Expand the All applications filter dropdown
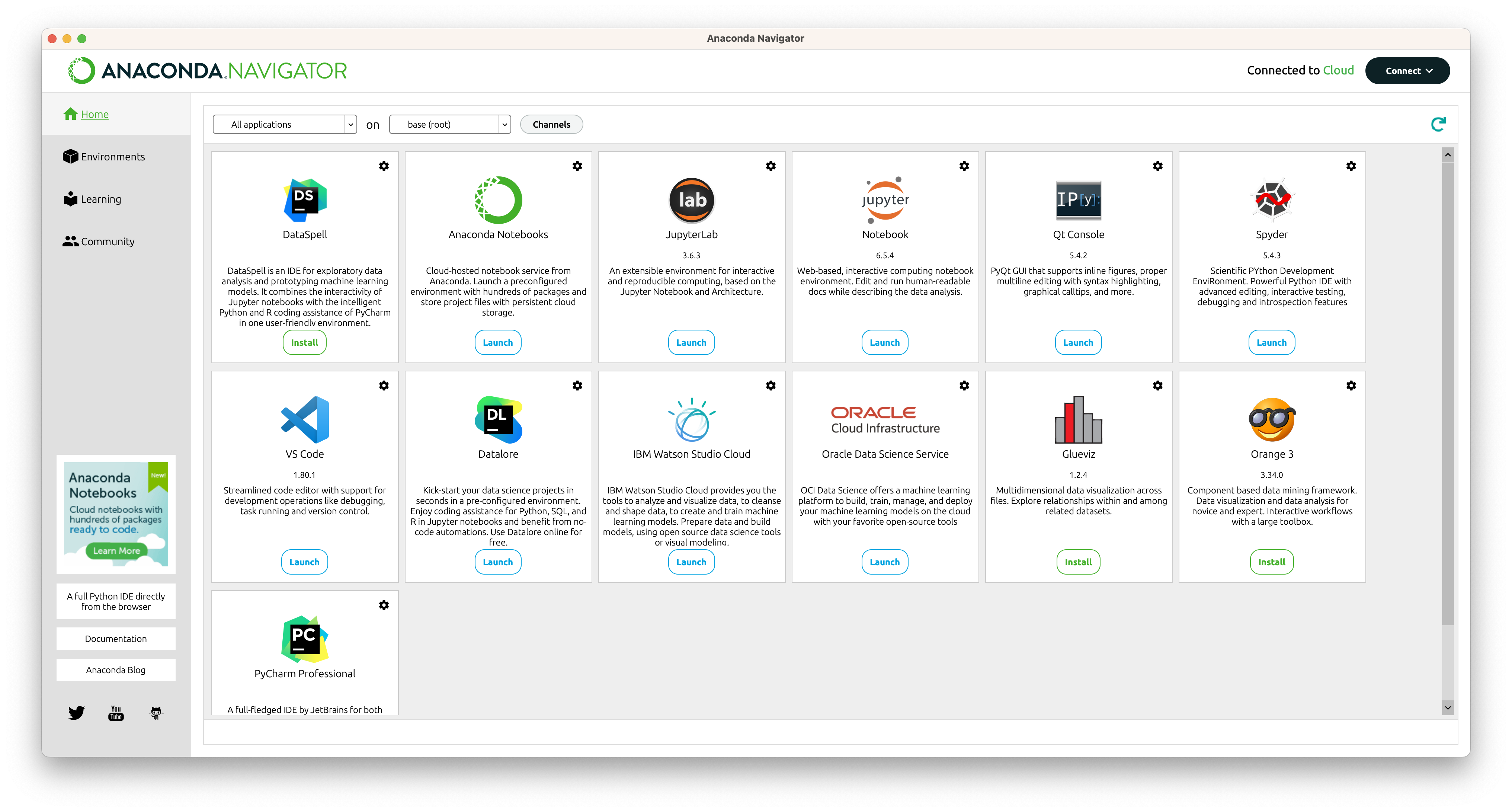1512x812 pixels. click(285, 124)
